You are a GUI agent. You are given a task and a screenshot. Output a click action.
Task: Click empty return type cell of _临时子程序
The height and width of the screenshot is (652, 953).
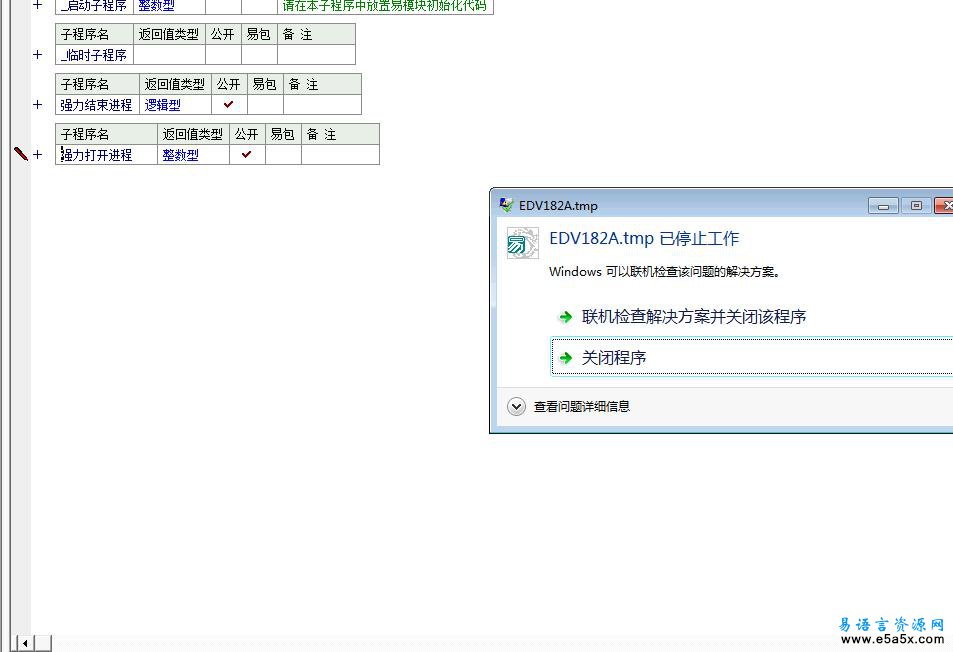[169, 55]
